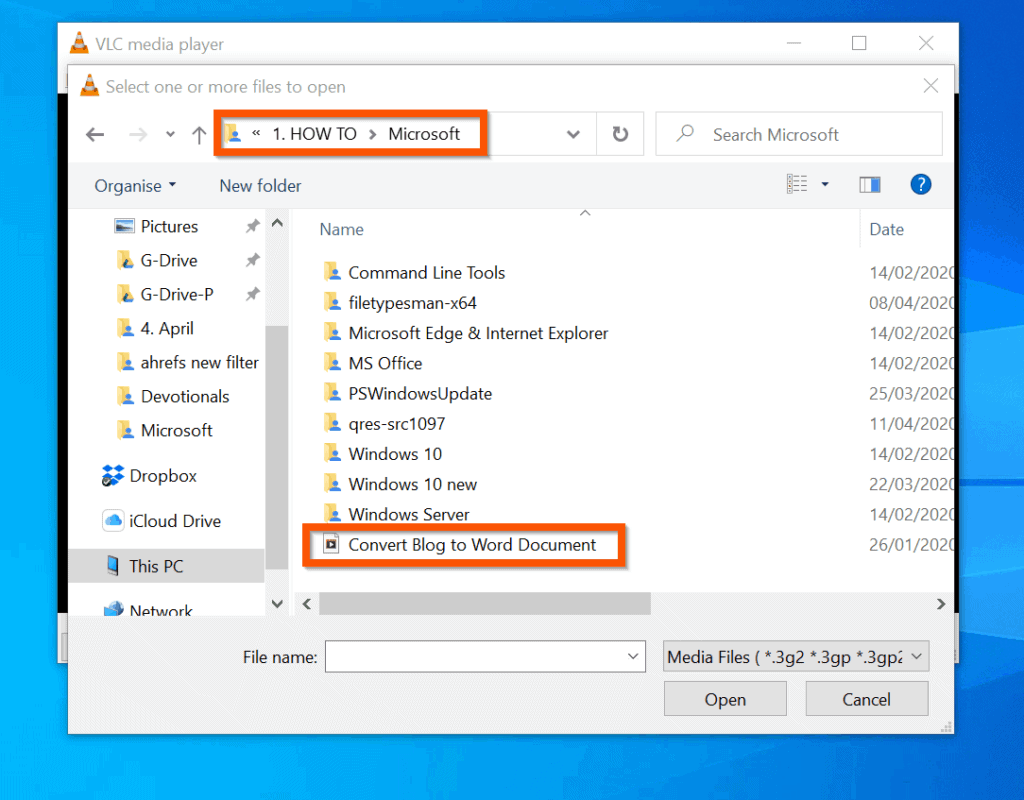Maximize the VLC media player window
The height and width of the screenshot is (800, 1024).
click(859, 43)
